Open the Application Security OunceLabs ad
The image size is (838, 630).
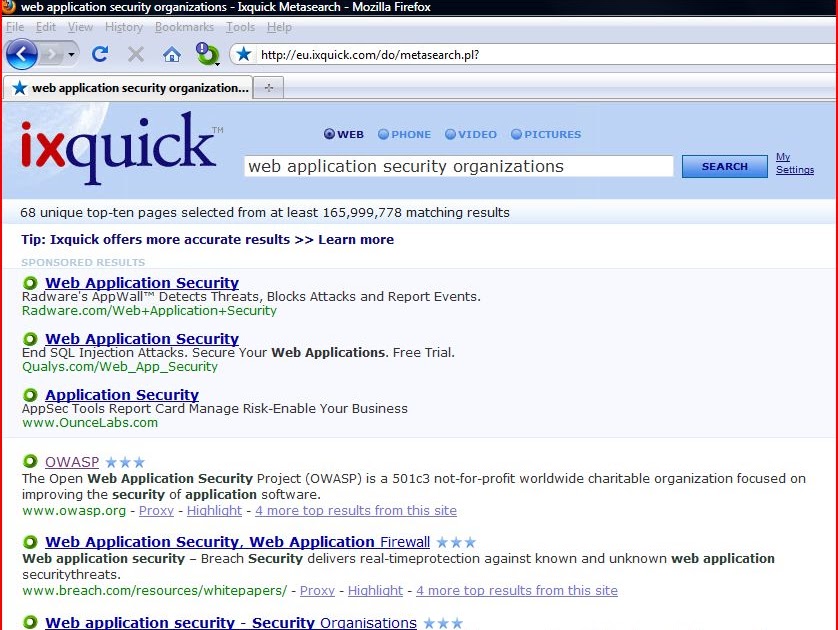click(122, 394)
